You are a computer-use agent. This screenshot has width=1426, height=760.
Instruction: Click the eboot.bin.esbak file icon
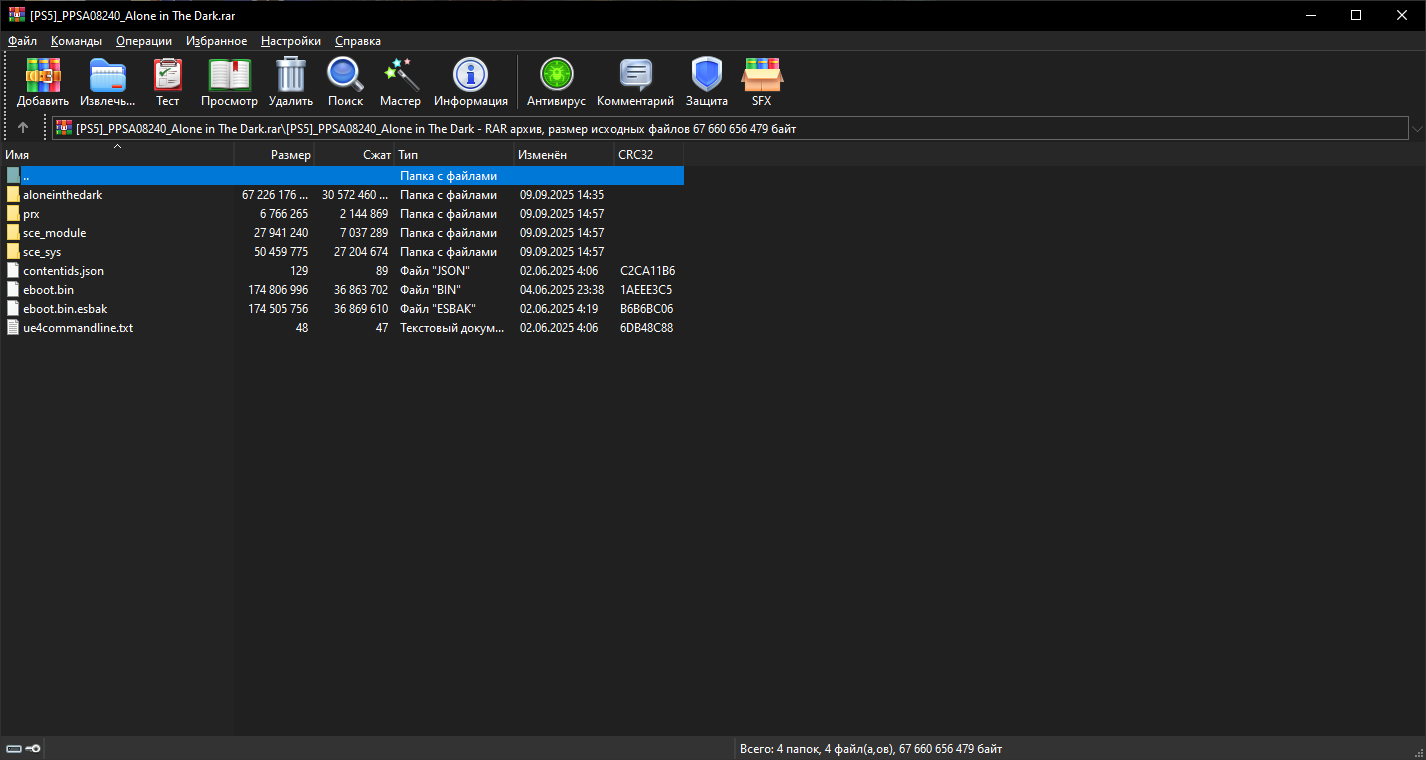(13, 309)
